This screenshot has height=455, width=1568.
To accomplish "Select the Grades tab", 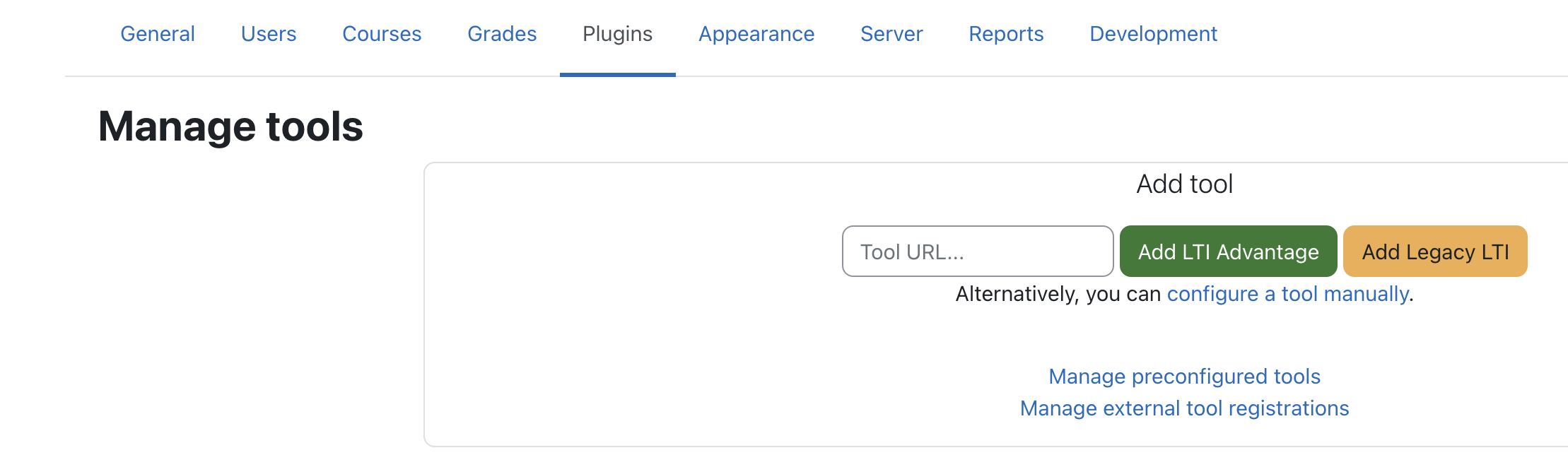I will click(502, 34).
